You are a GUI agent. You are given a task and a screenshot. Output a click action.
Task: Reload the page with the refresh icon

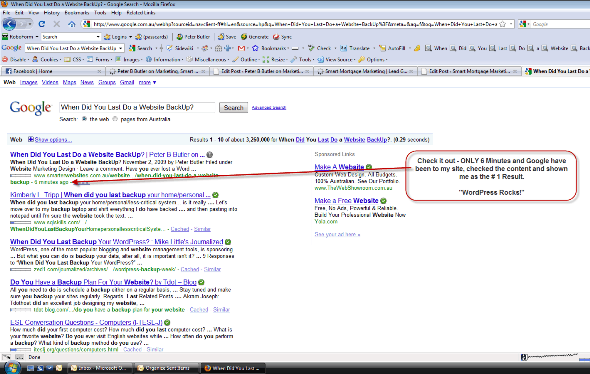(x=42, y=24)
